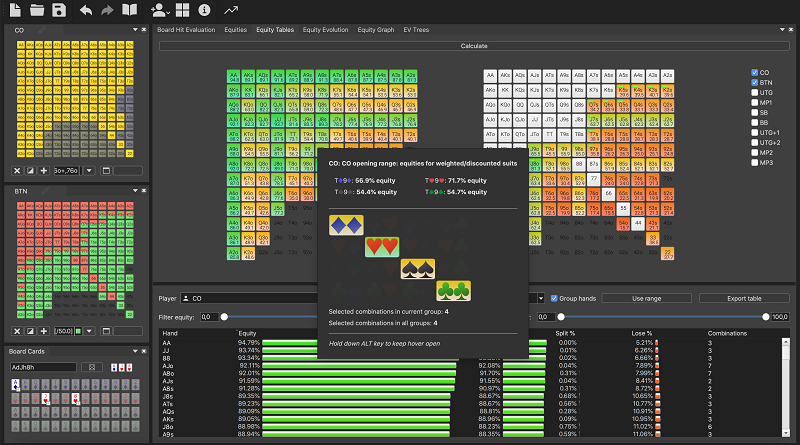Edit the BTN panel name with the pencil icon

45,191
